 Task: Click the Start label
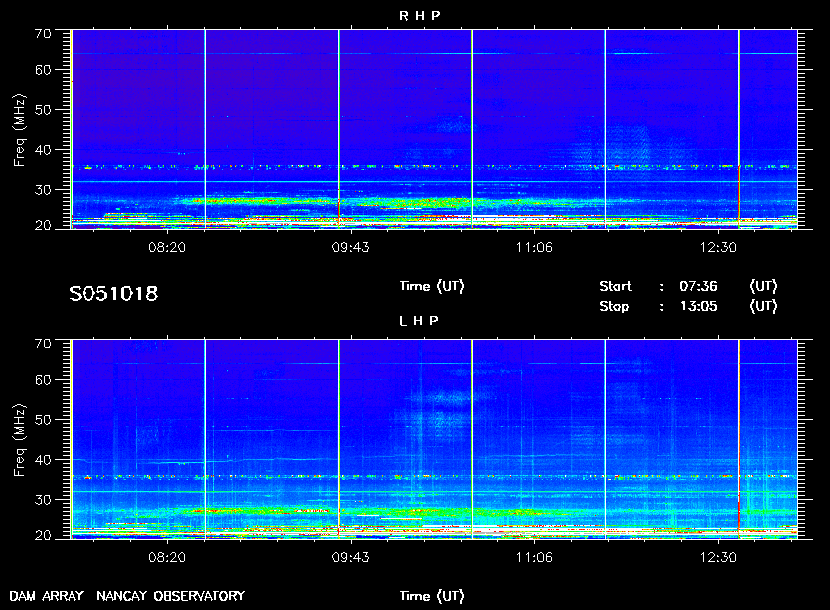[615, 286]
